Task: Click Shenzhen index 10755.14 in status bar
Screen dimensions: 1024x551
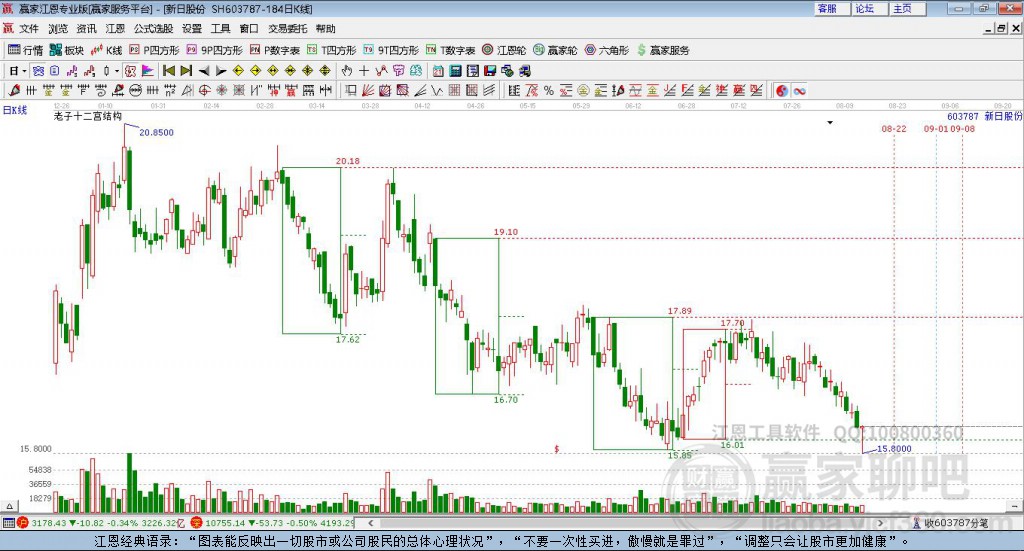Action: click(227, 523)
